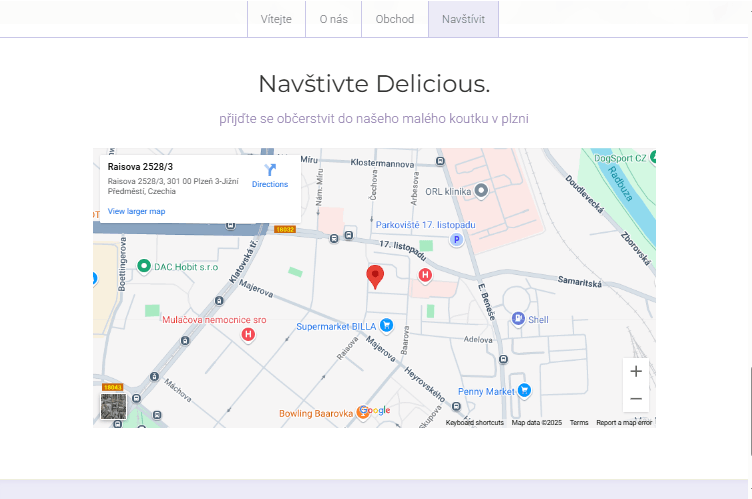Switch to satellite imagery thumbnail
Screen dimensions: 752x499
[x=114, y=406]
